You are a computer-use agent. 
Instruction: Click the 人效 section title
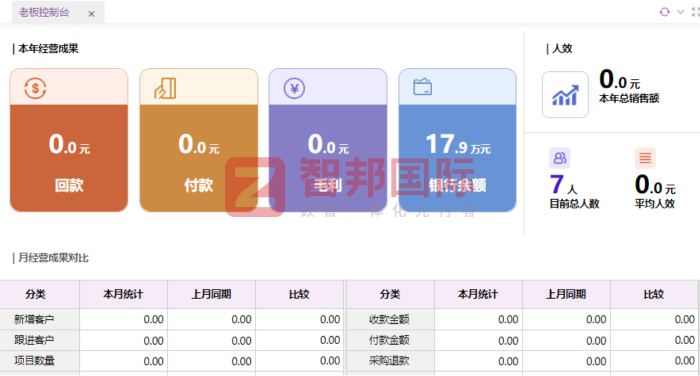point(562,49)
